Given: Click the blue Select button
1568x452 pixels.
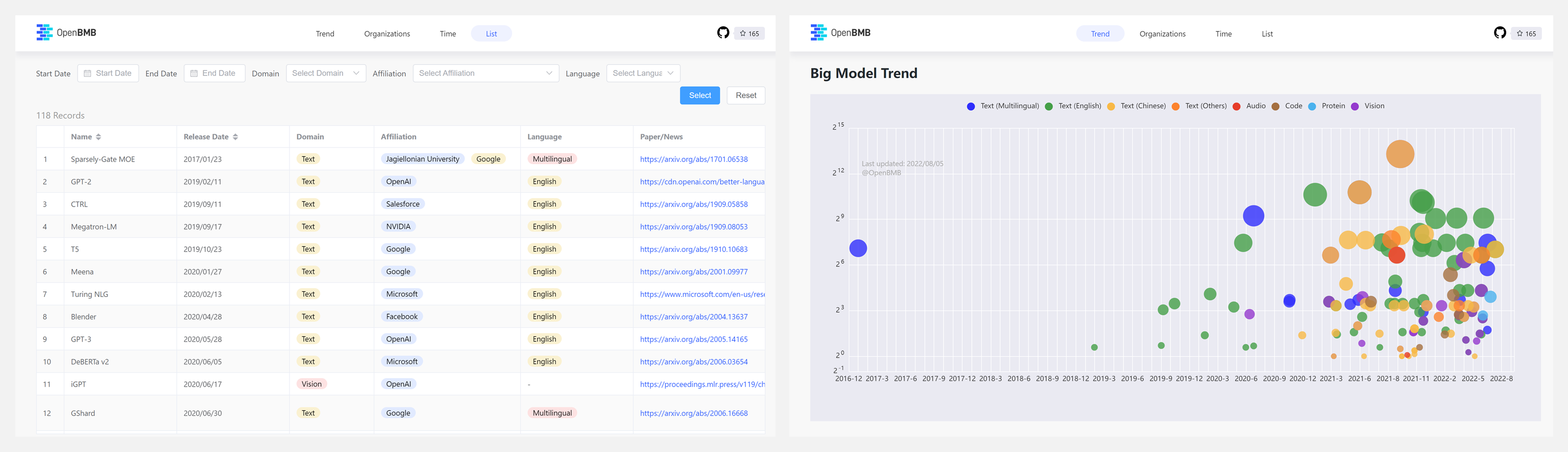Looking at the screenshot, I should click(x=699, y=95).
